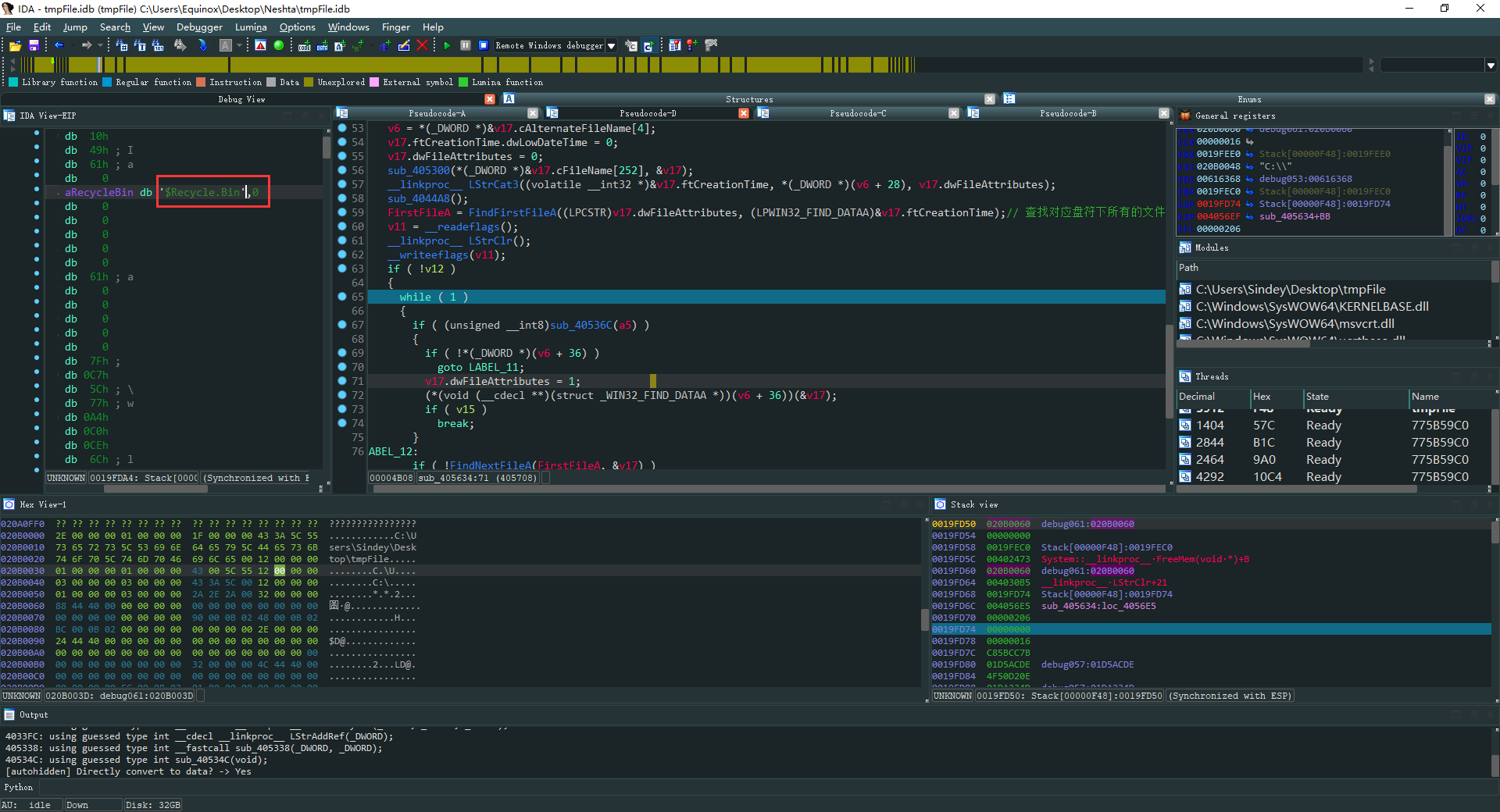The image size is (1500, 812).
Task: Click the toolbar icon right of the debugger dropdown
Action: pyautogui.click(x=631, y=46)
